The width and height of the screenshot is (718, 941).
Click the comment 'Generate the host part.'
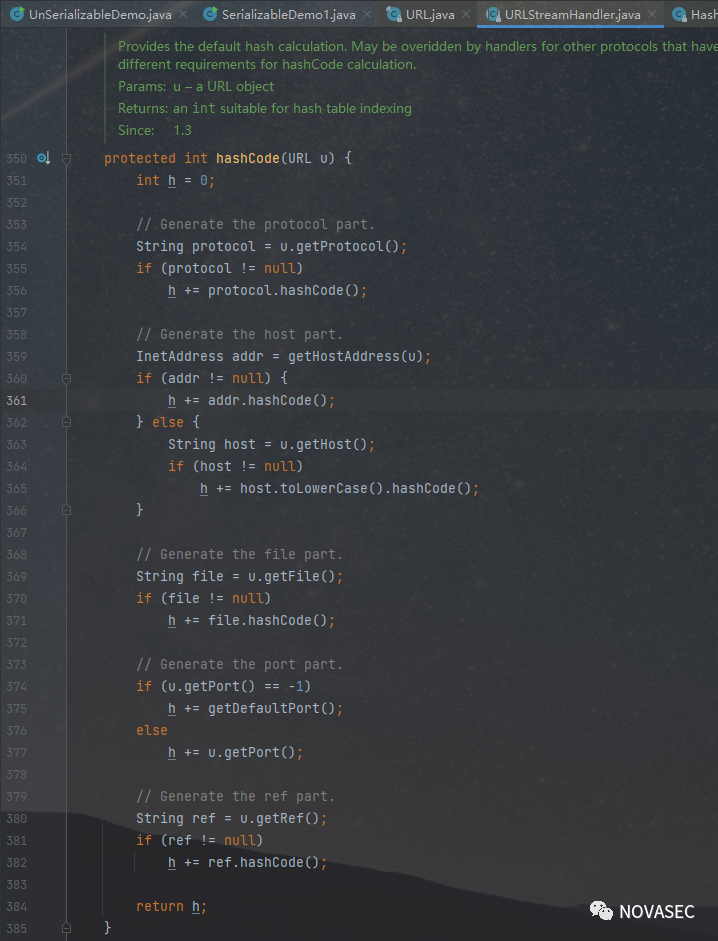pyautogui.click(x=240, y=334)
